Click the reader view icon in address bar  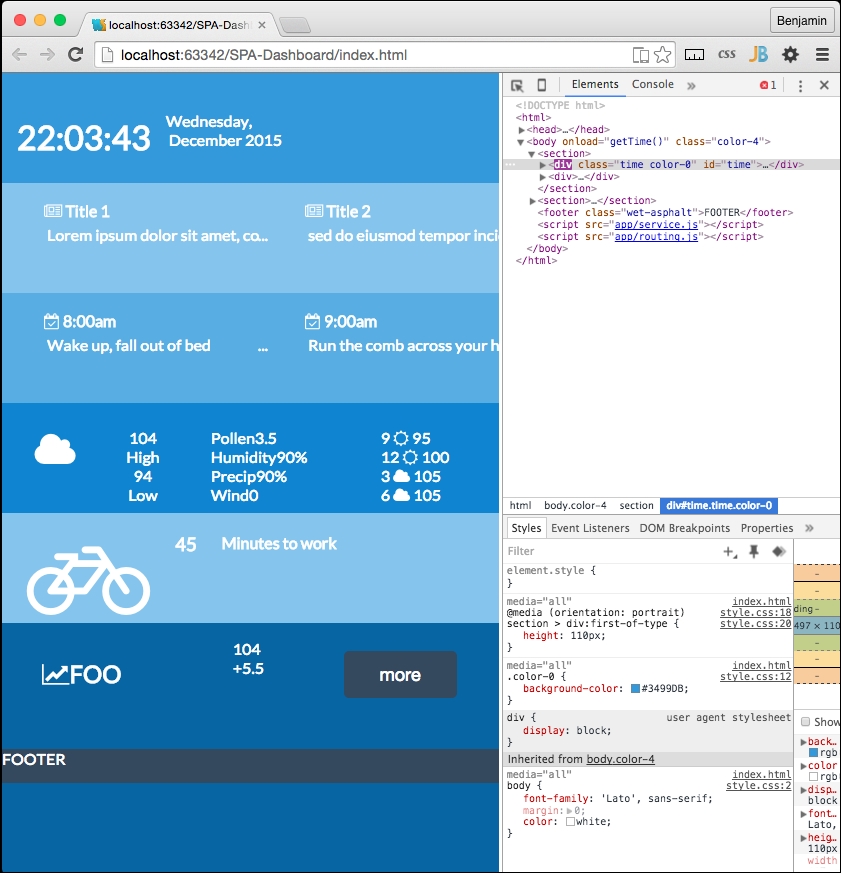[x=641, y=55]
